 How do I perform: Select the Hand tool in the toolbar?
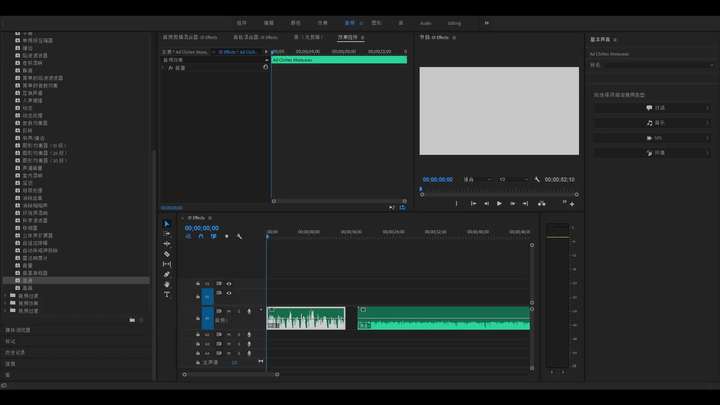167,284
